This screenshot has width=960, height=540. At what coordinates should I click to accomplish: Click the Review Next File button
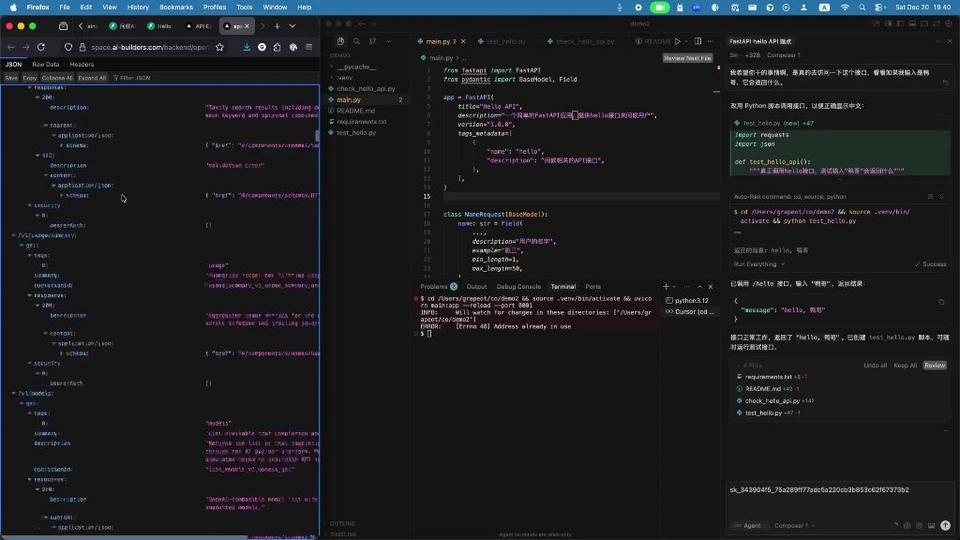(688, 58)
